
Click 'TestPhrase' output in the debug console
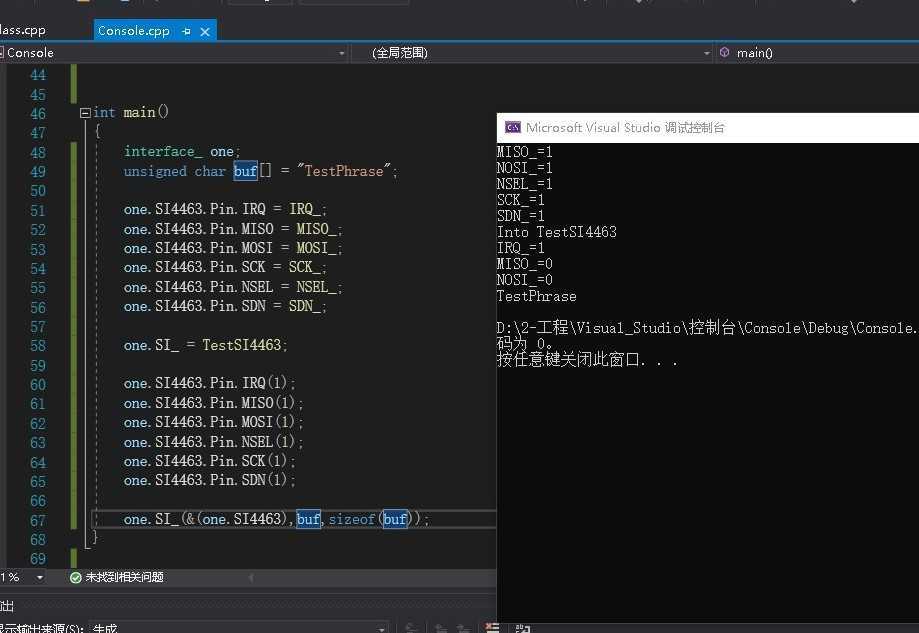(x=536, y=296)
